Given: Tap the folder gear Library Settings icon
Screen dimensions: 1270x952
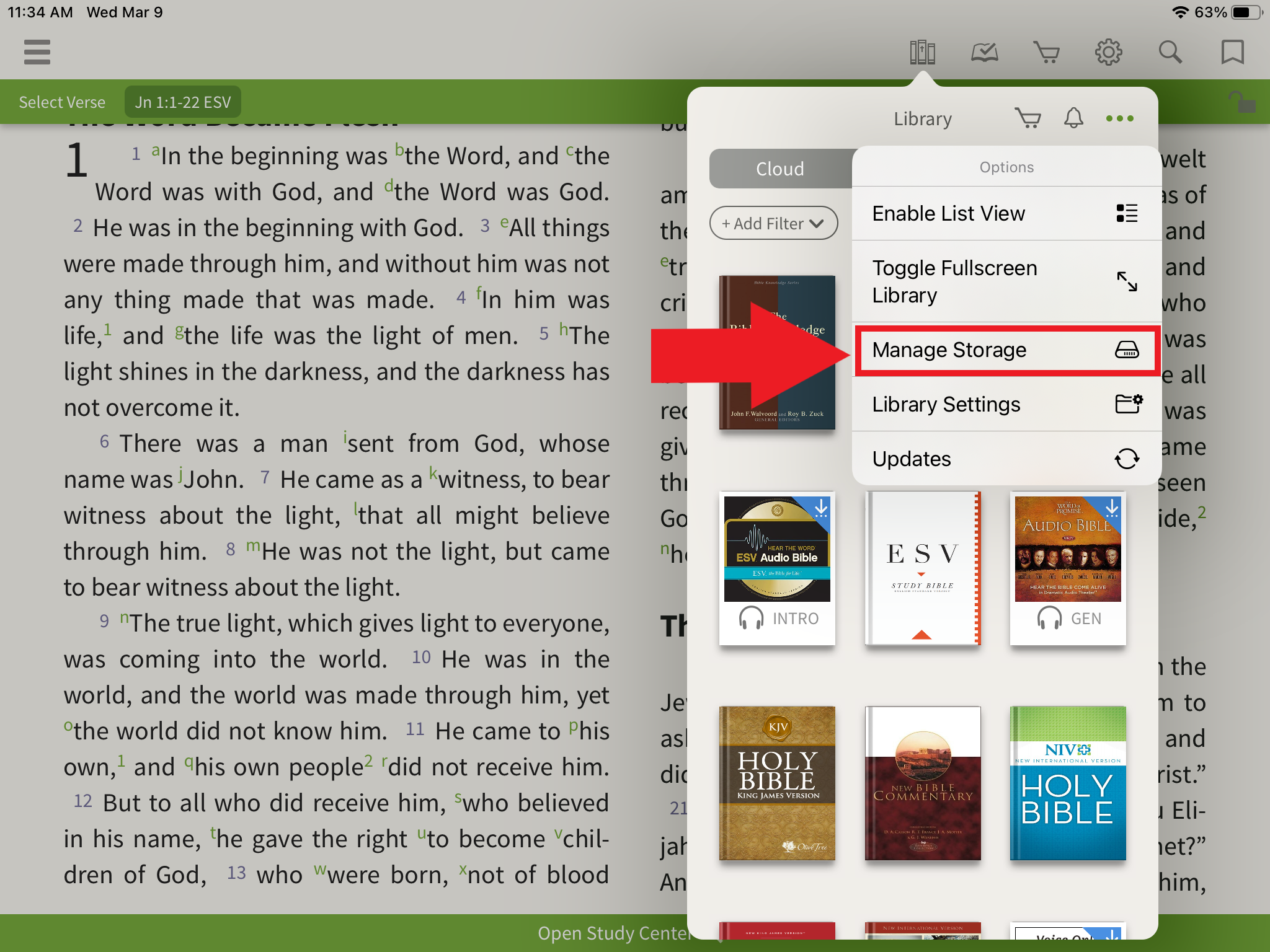Looking at the screenshot, I should [x=1129, y=403].
